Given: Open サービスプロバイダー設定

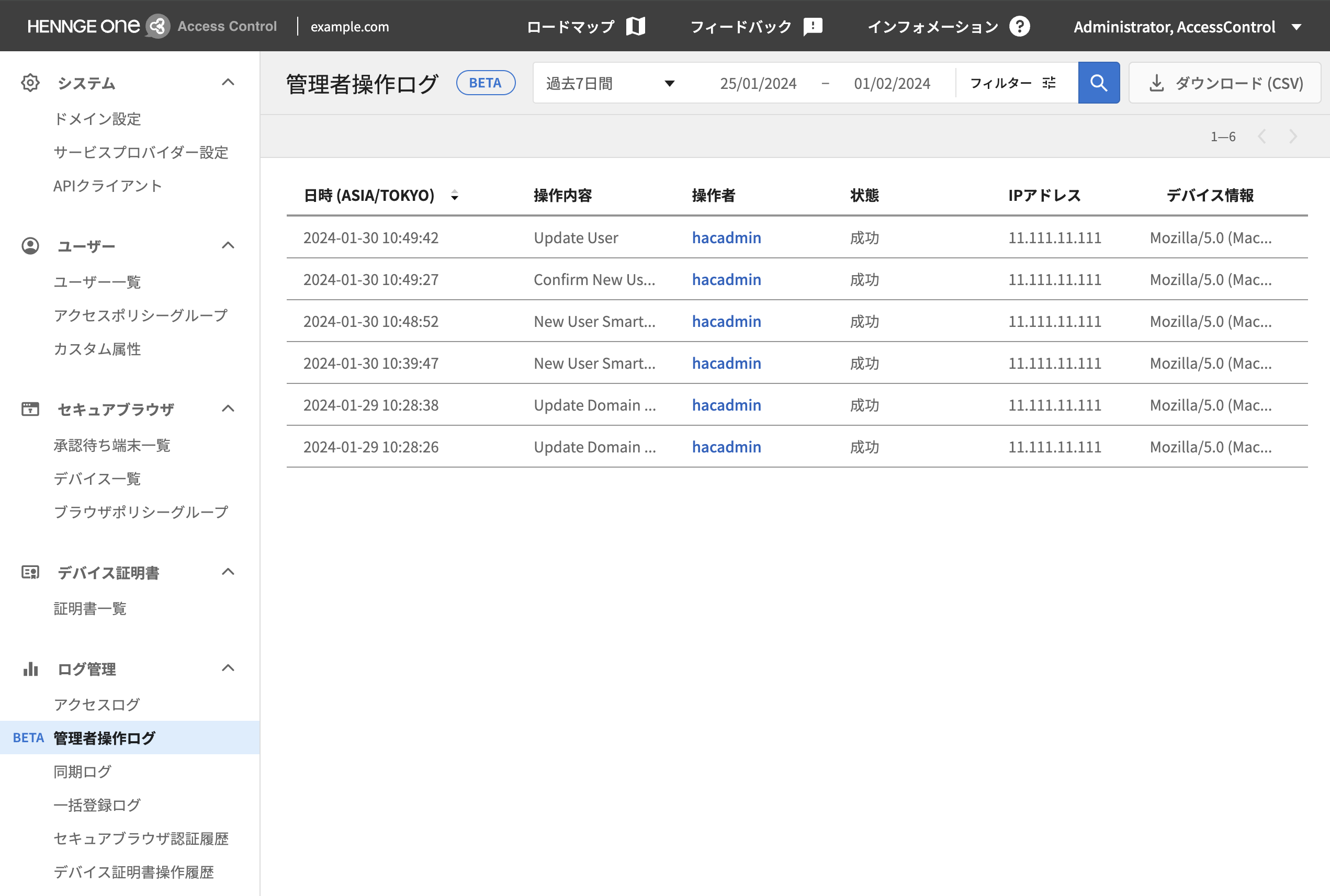Looking at the screenshot, I should coord(141,153).
